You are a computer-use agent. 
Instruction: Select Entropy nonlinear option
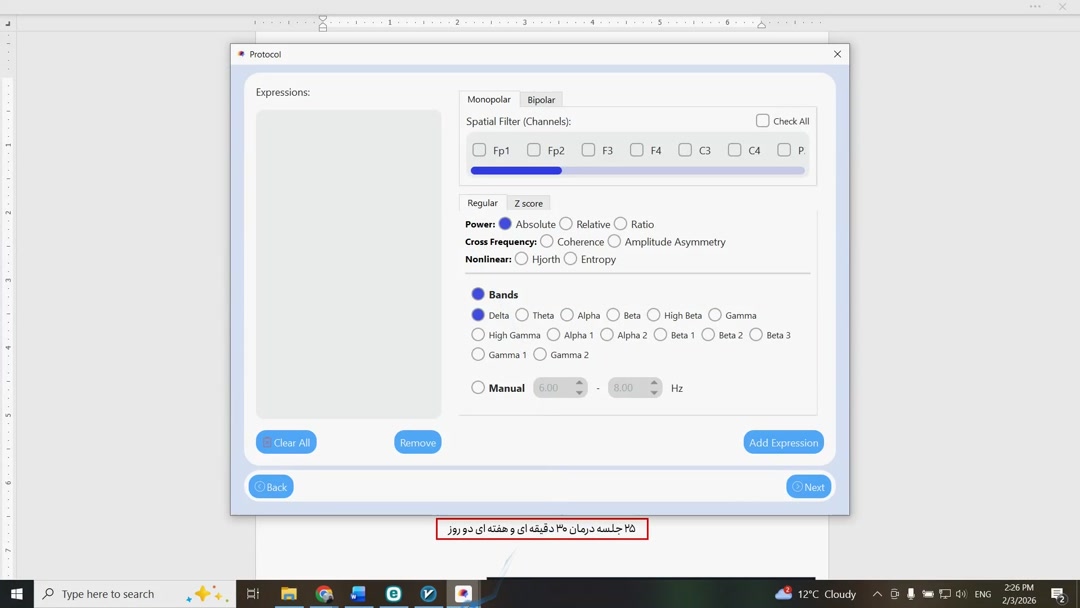click(x=570, y=258)
